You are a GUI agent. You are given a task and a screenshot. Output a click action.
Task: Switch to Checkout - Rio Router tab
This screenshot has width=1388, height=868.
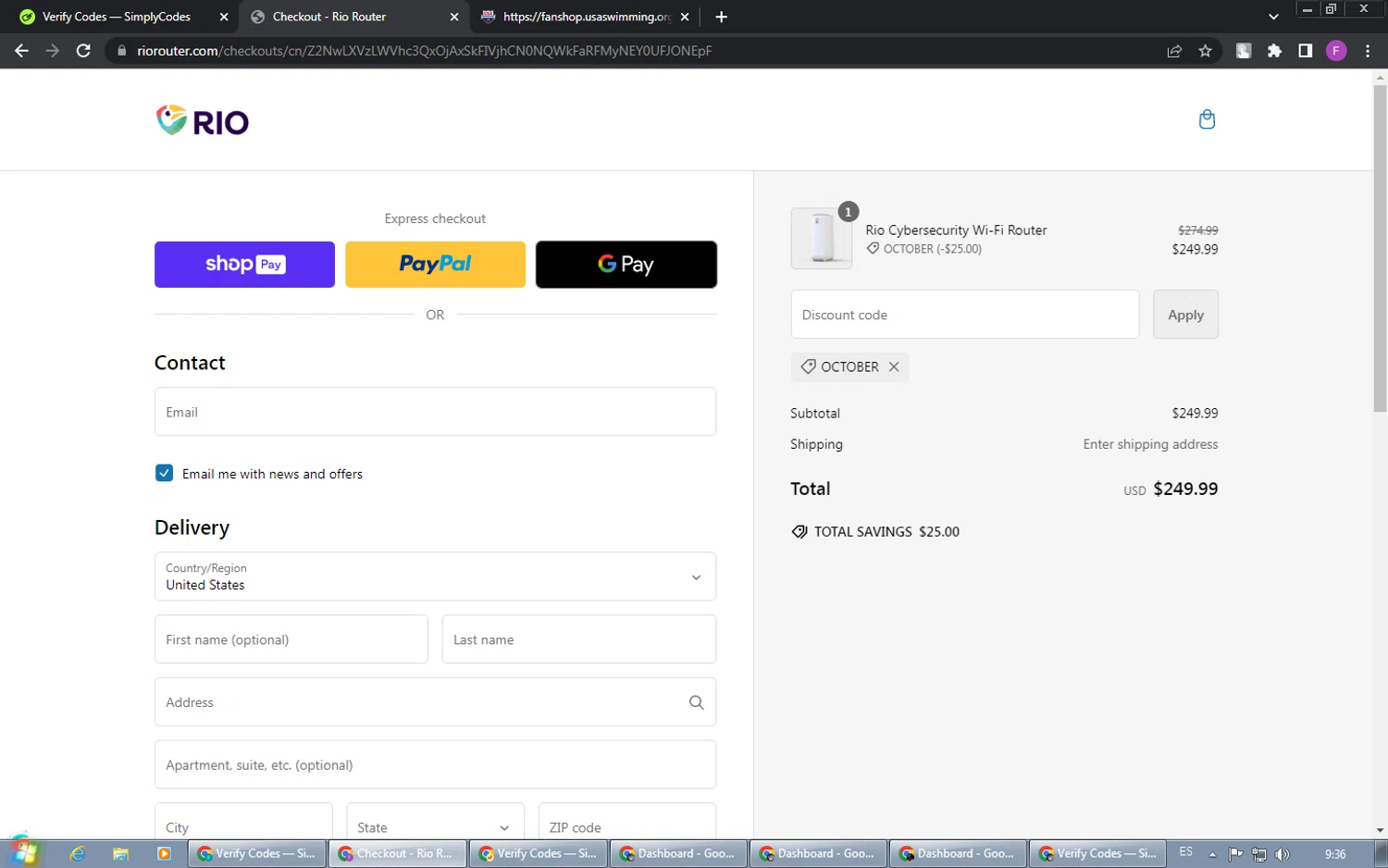[353, 17]
